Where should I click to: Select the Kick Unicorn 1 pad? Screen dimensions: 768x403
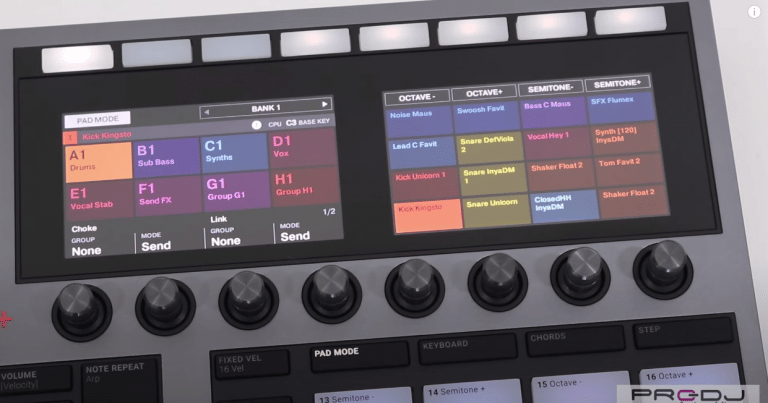click(426, 185)
